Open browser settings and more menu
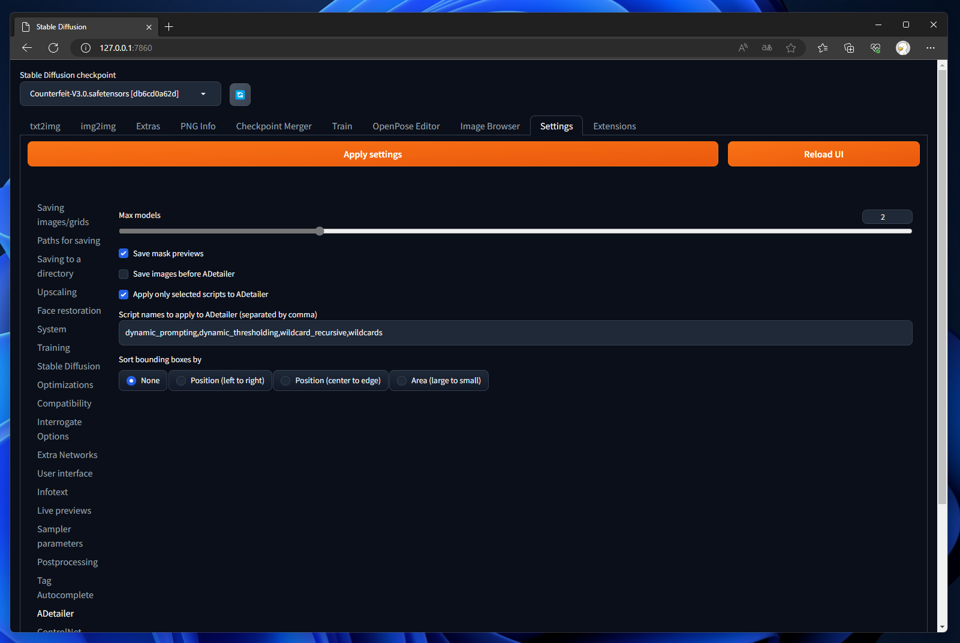The width and height of the screenshot is (960, 643). coord(930,48)
